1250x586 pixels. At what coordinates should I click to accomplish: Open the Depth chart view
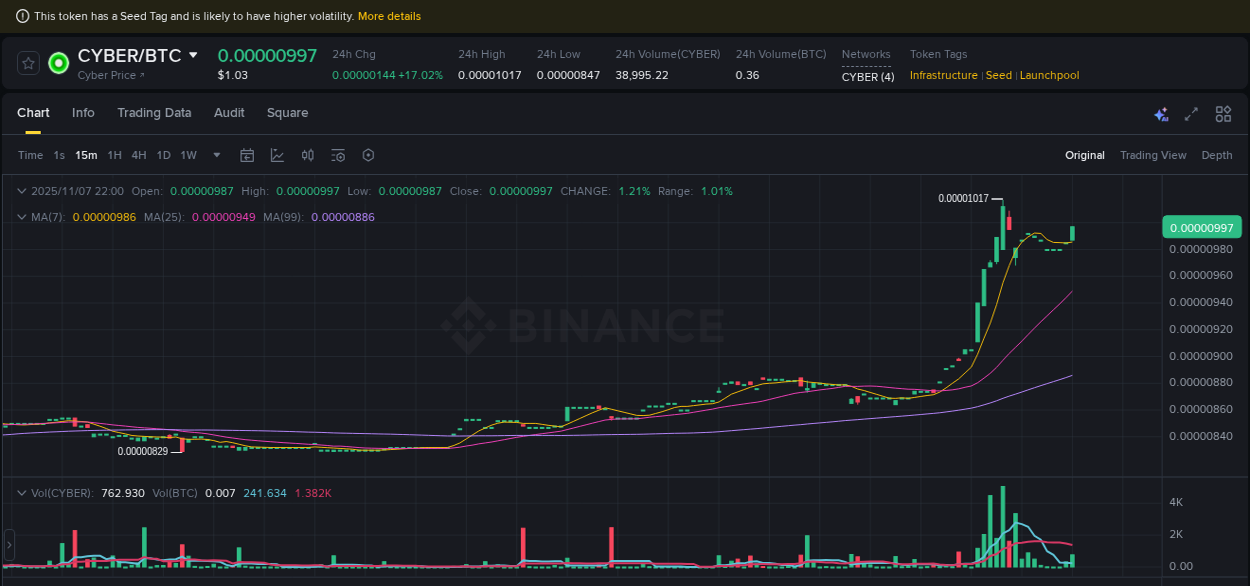pyautogui.click(x=1217, y=155)
